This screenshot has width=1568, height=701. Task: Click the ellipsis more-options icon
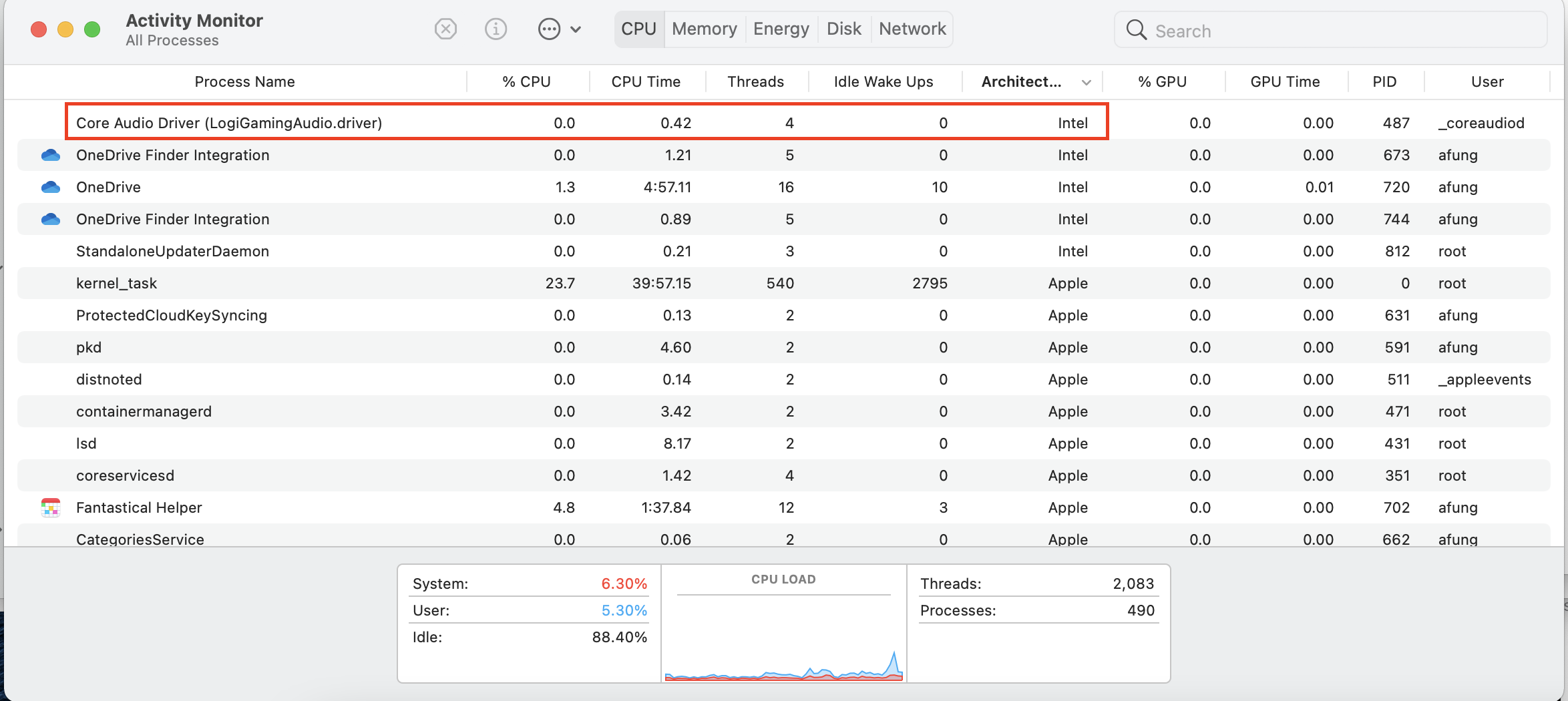[x=549, y=29]
